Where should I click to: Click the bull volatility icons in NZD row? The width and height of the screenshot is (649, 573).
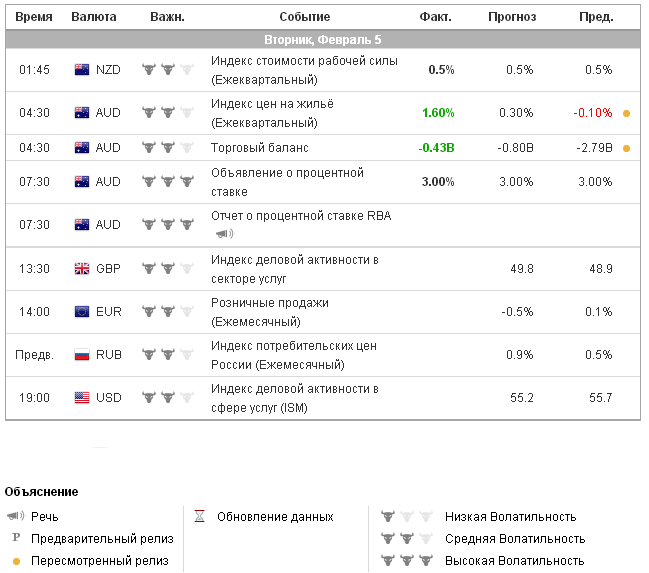(167, 70)
